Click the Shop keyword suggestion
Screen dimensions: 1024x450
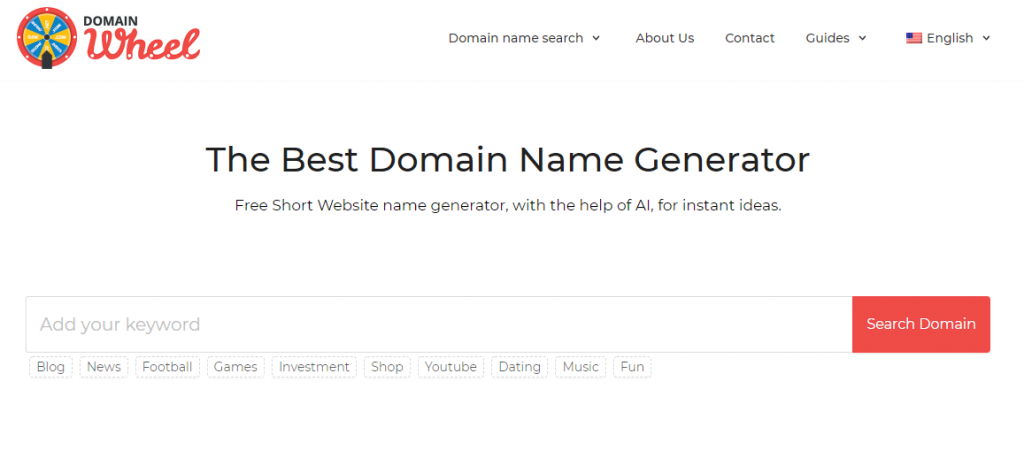387,367
